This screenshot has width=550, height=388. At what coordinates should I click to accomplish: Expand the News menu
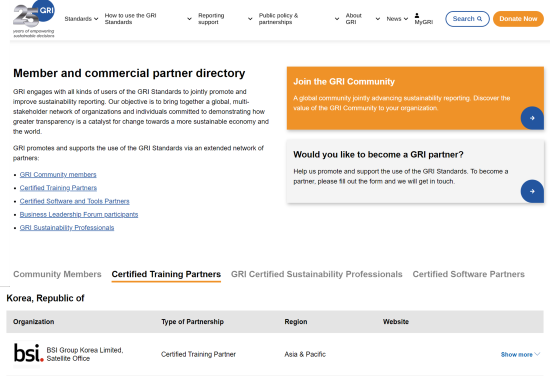397,19
